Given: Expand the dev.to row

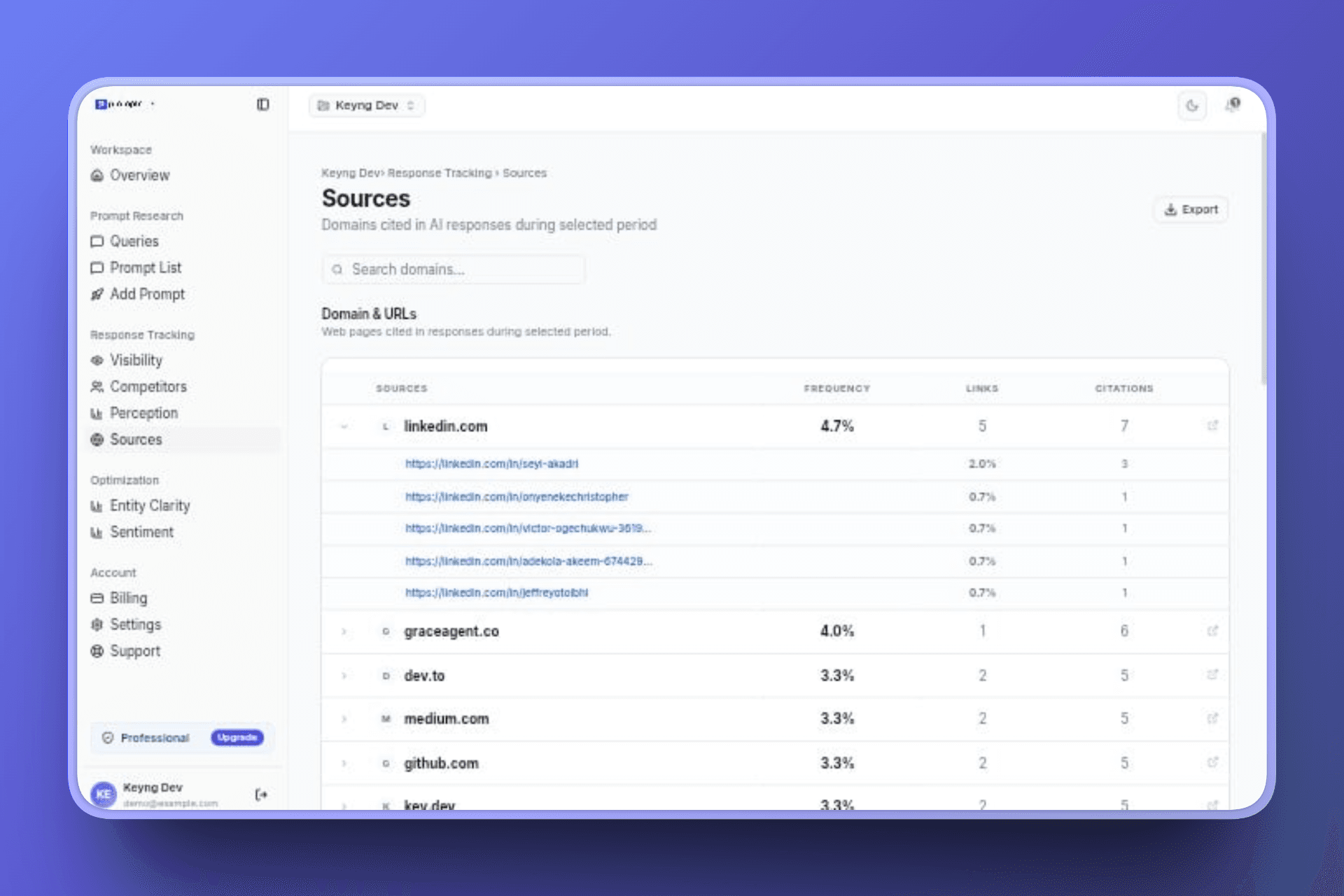Looking at the screenshot, I should (x=344, y=676).
